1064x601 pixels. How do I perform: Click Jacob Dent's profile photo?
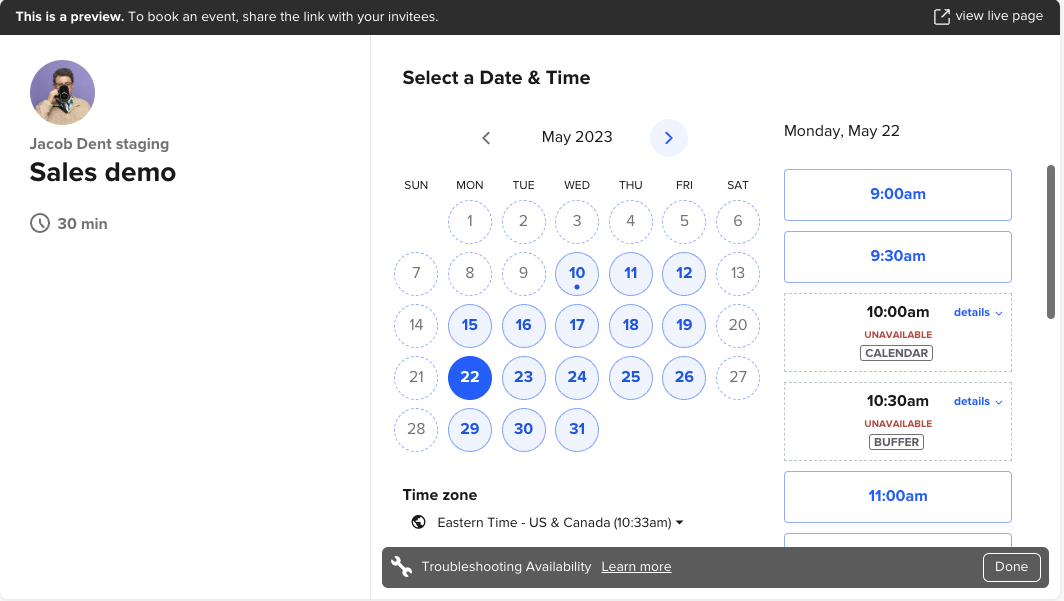[x=62, y=92]
